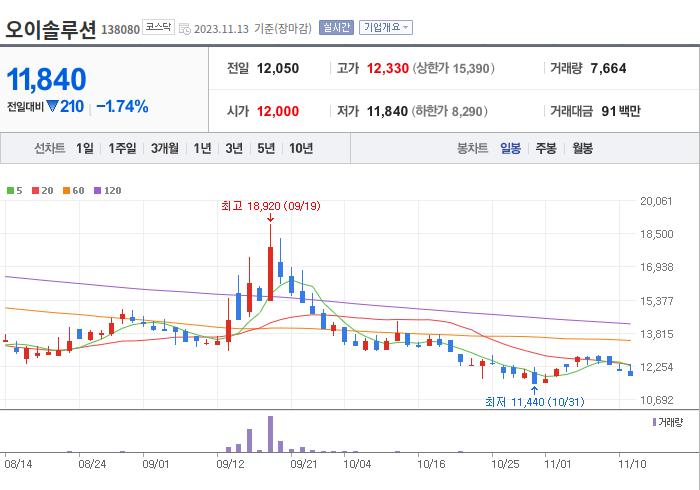This screenshot has height=490, width=700.
Task: Select the 3년 line chart tab
Action: pos(234,148)
